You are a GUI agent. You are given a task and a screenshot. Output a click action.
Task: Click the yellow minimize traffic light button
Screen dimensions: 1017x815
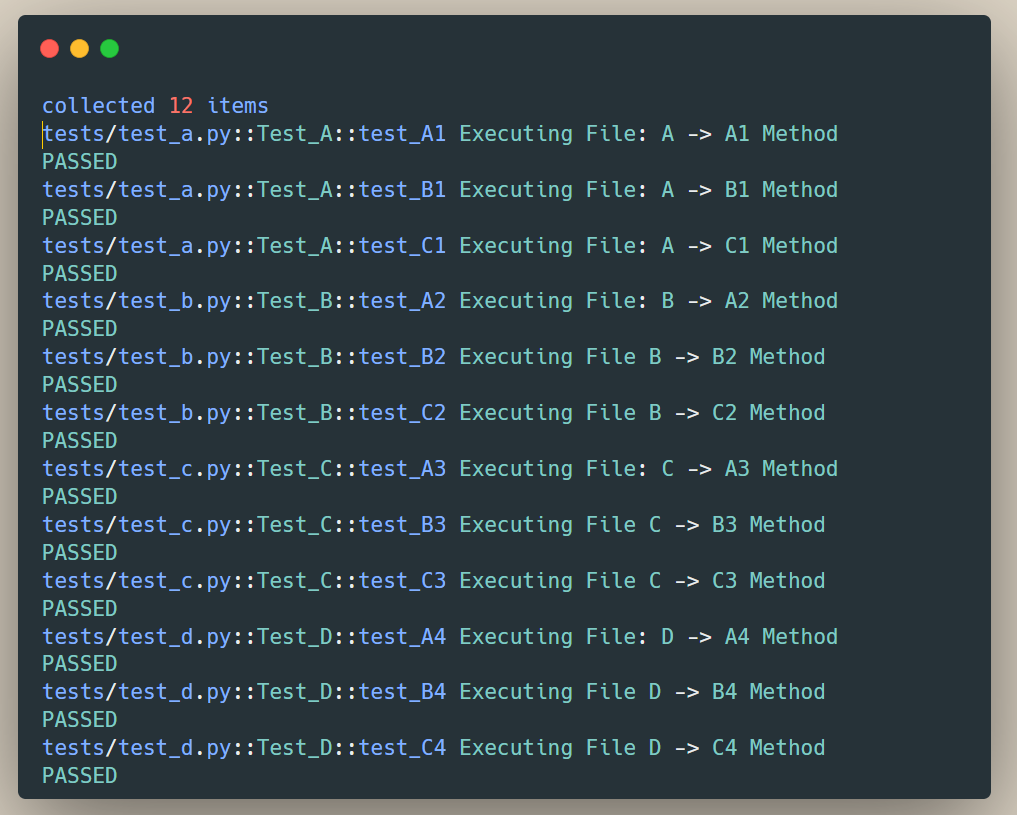coord(79,48)
